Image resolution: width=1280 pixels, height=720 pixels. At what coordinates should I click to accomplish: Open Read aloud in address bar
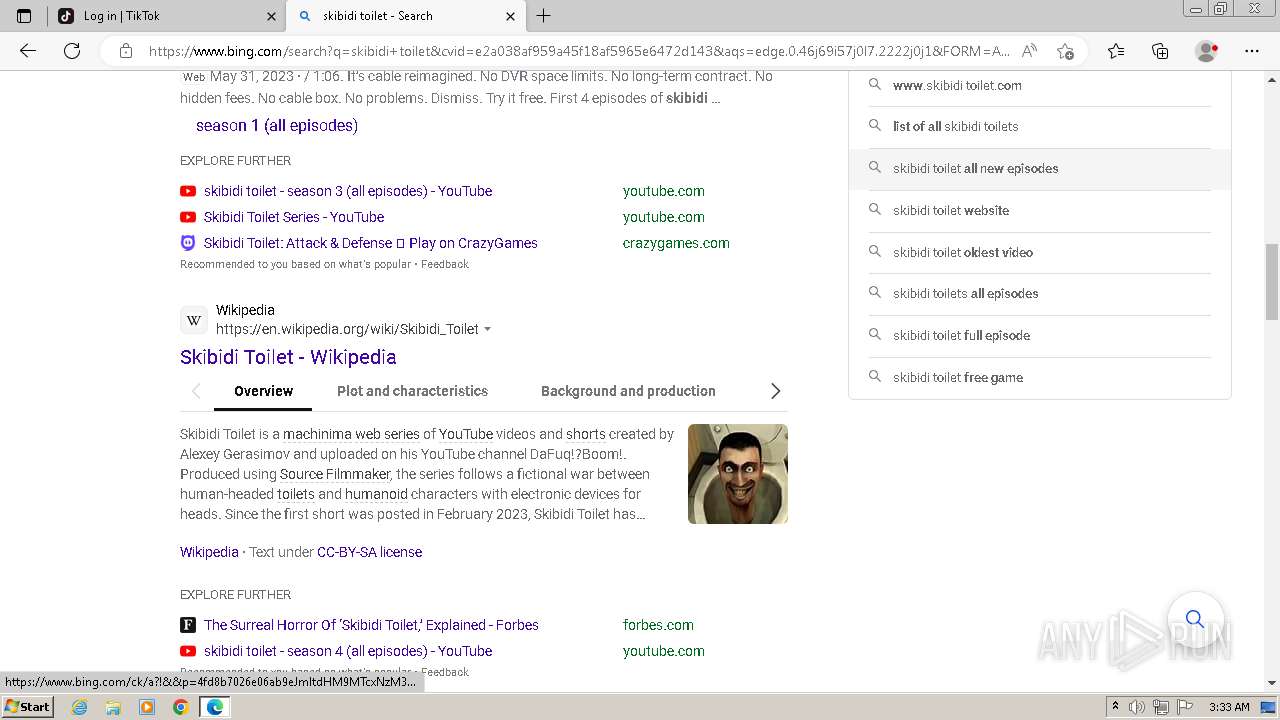[x=1030, y=51]
